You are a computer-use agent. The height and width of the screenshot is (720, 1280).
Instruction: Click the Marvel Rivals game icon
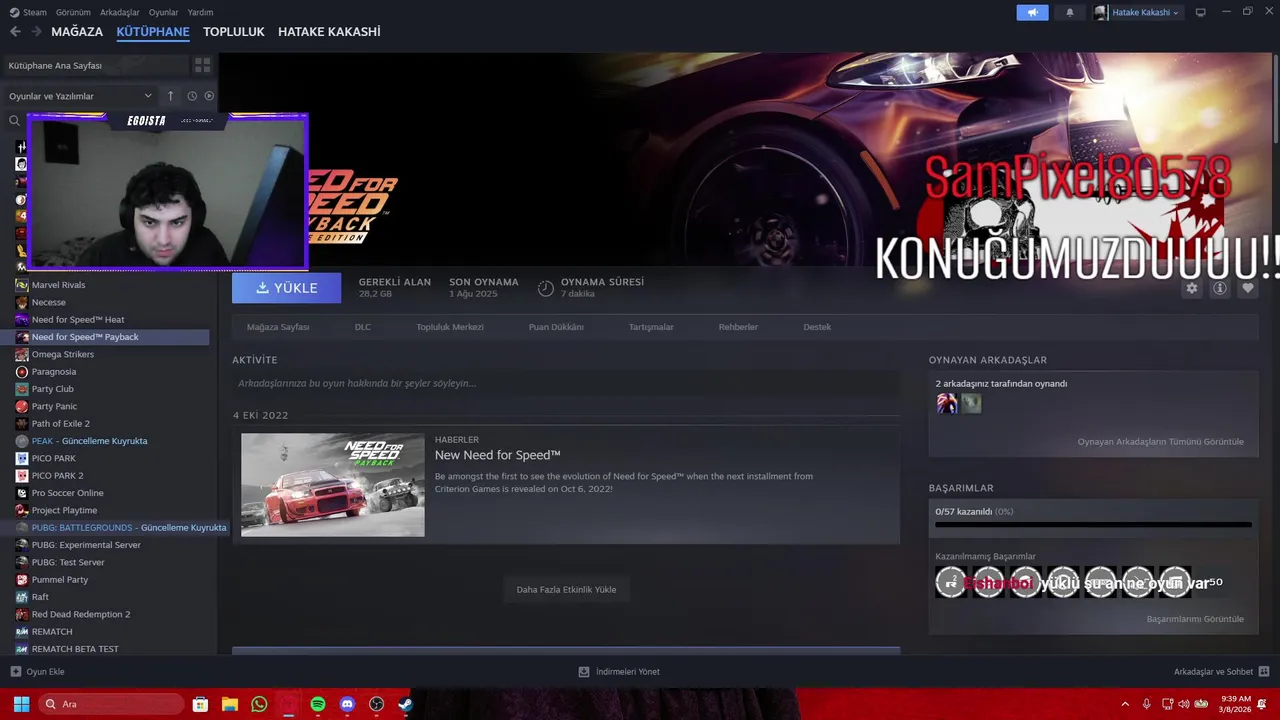[22, 285]
